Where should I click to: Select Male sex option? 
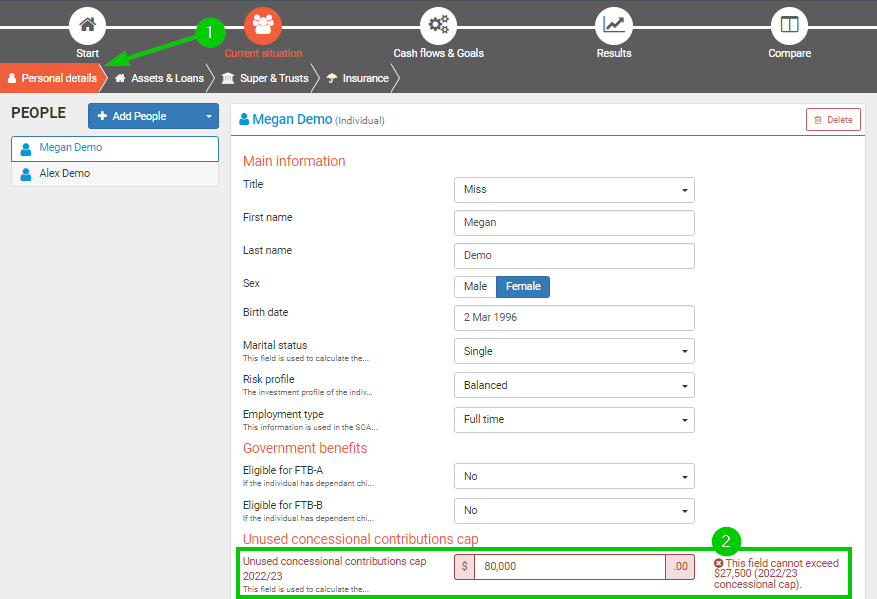475,287
